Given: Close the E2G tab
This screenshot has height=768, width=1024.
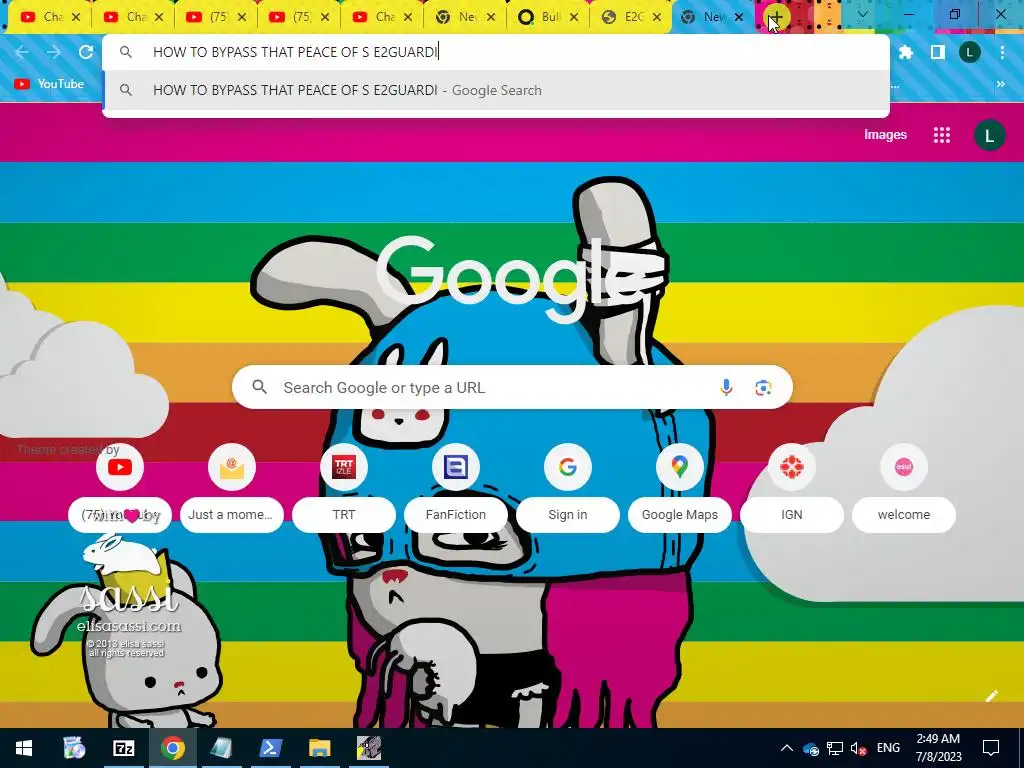Looking at the screenshot, I should pos(657,17).
